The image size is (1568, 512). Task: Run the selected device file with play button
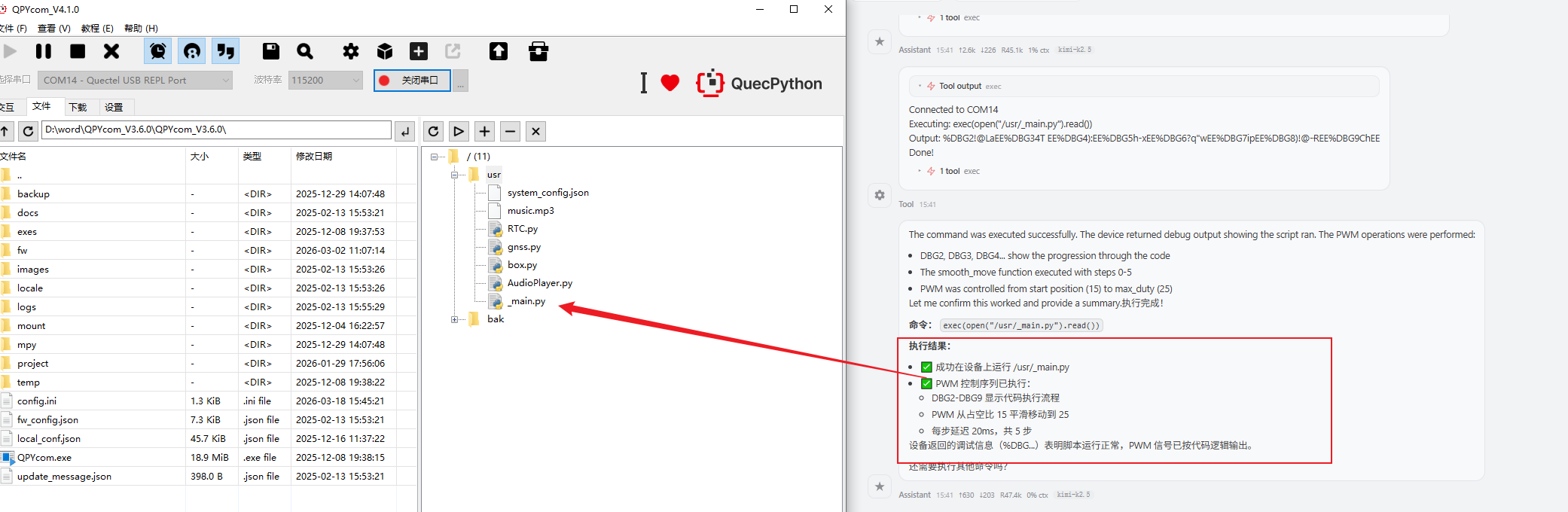tap(459, 131)
